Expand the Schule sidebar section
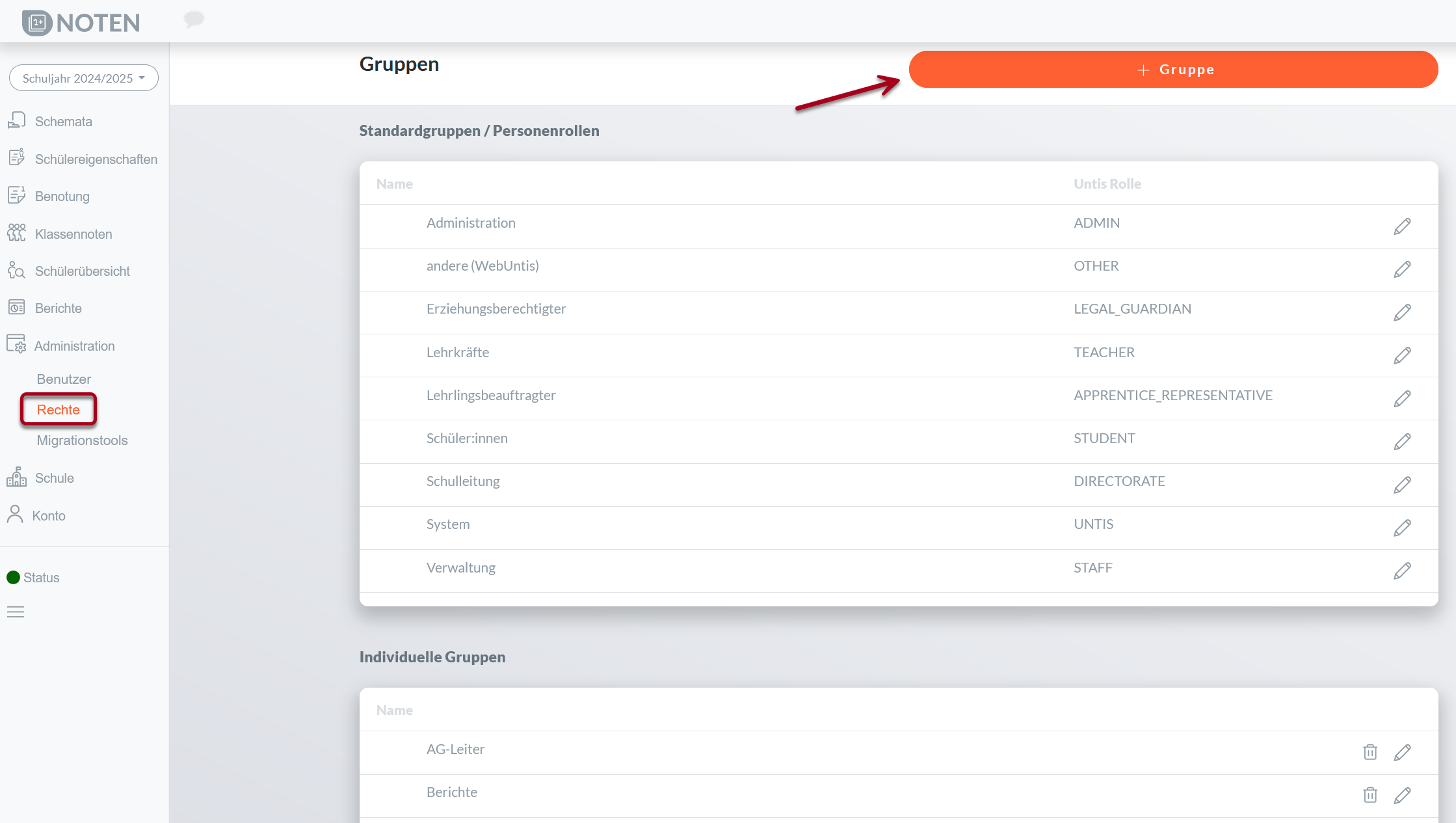 click(x=54, y=478)
